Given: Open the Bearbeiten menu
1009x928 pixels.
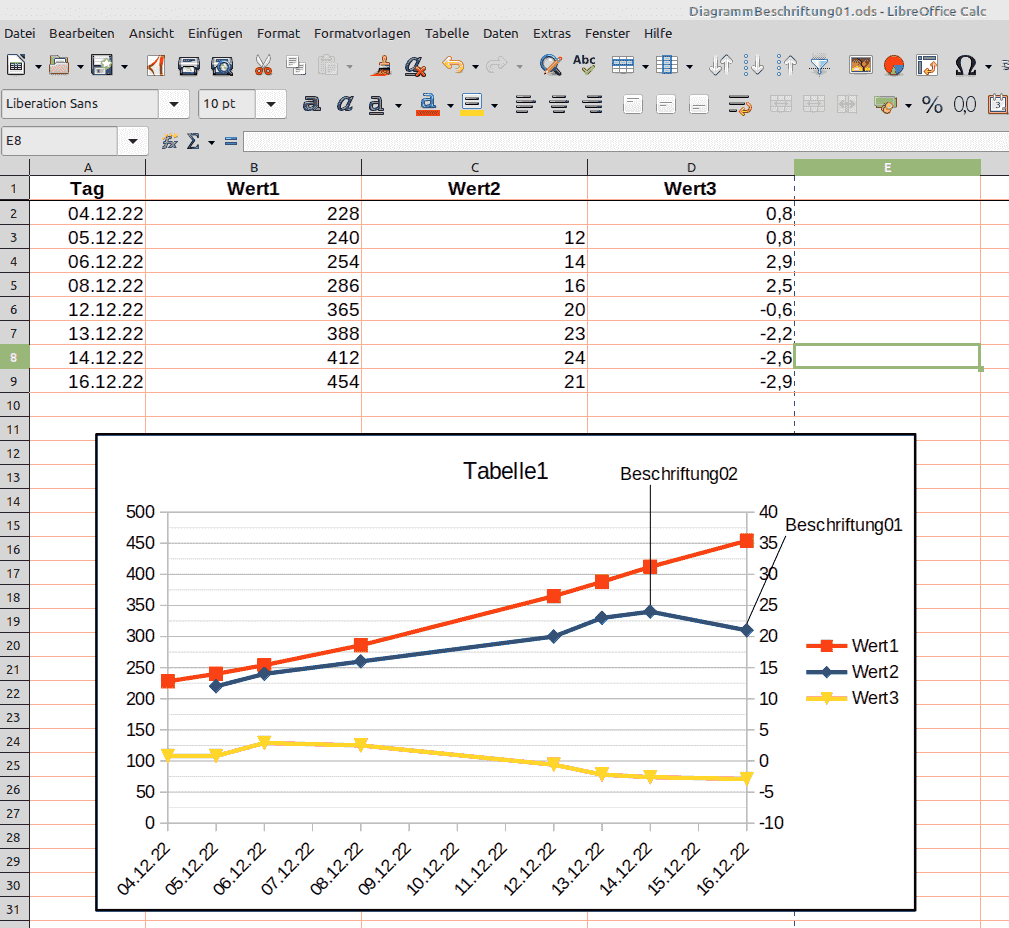Looking at the screenshot, I should pos(82,33).
